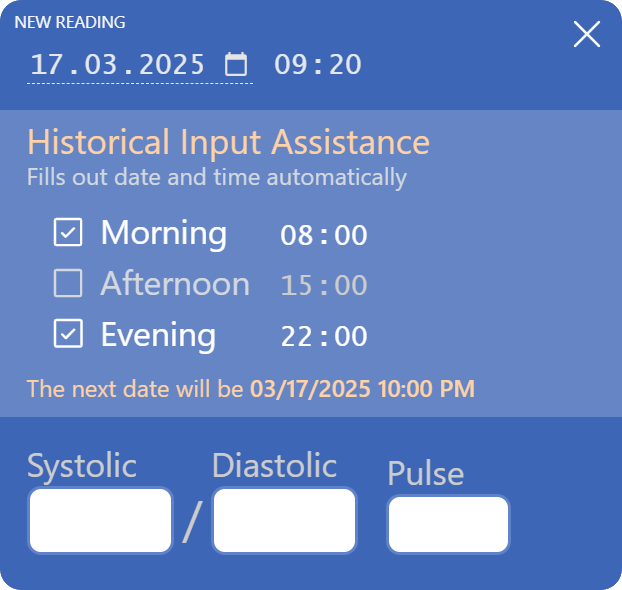Screen dimensions: 622x590
Task: Focus the Pulse input box
Action: pyautogui.click(x=448, y=524)
